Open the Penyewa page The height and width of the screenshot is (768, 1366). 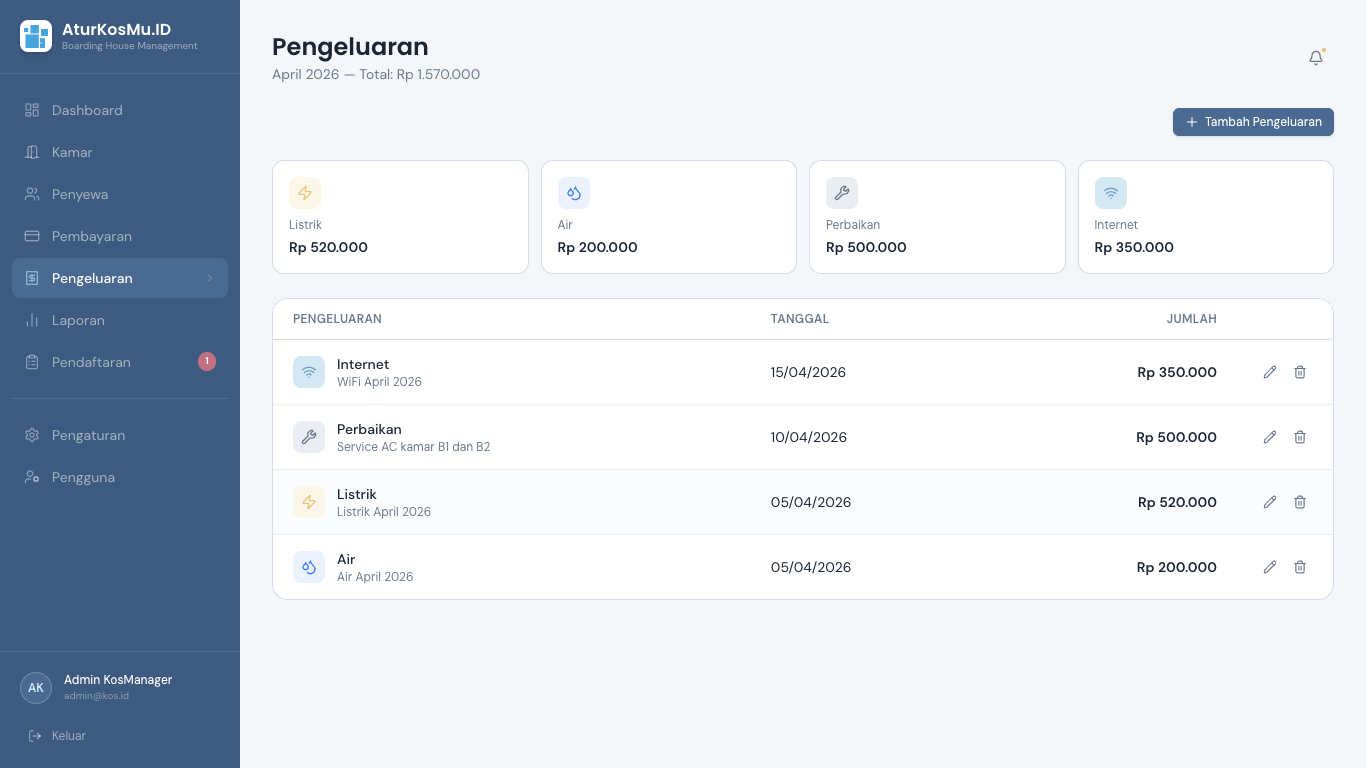coord(120,194)
